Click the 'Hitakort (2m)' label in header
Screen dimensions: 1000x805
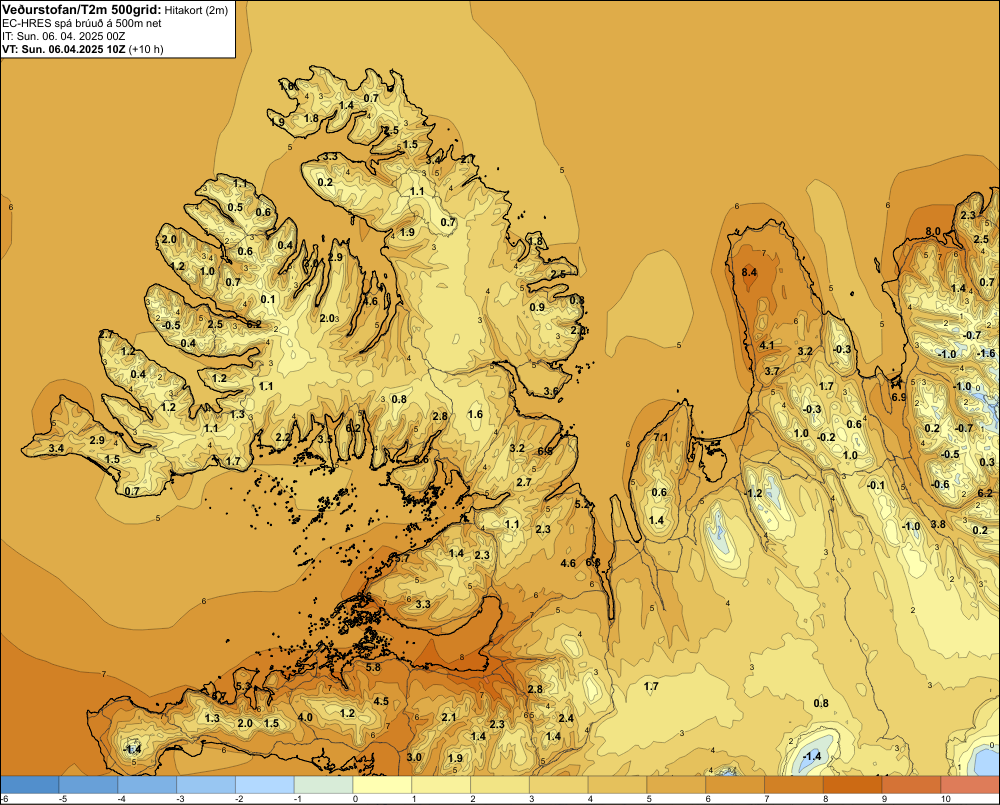[196, 10]
